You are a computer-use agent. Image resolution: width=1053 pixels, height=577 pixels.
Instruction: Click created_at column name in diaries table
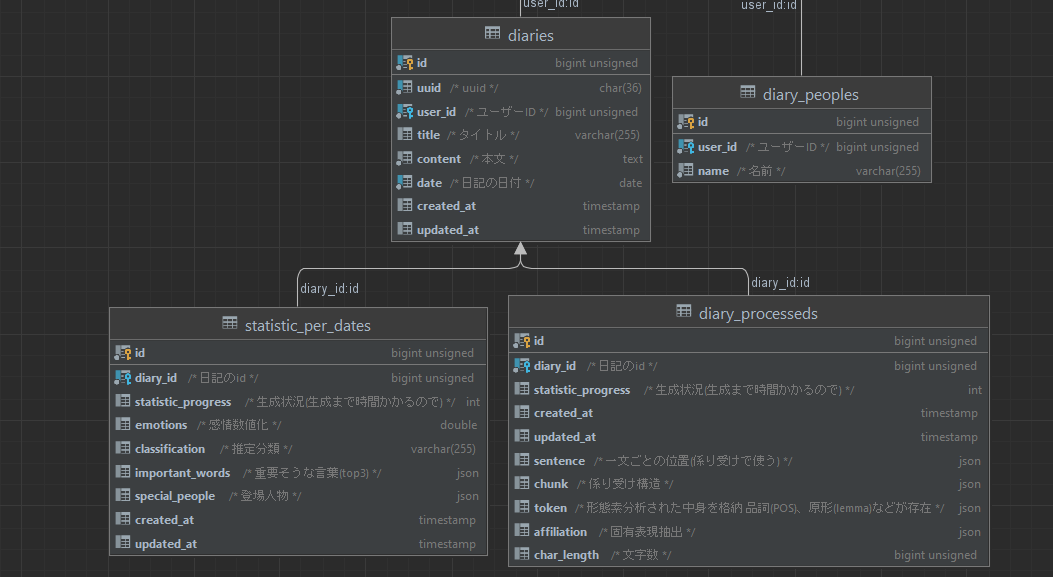[x=446, y=206]
